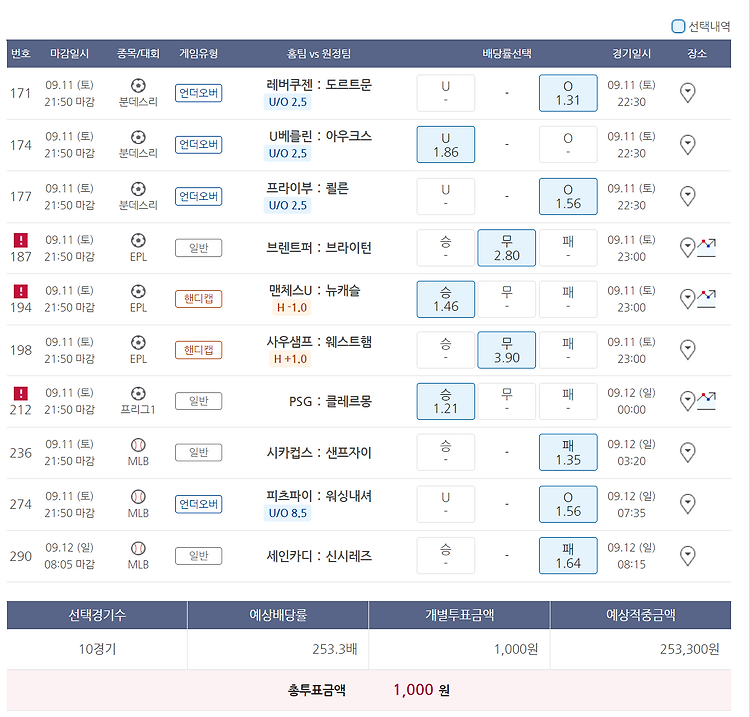Deselect O 1.56 for match 274
This screenshot has width=750, height=717.
[568, 504]
